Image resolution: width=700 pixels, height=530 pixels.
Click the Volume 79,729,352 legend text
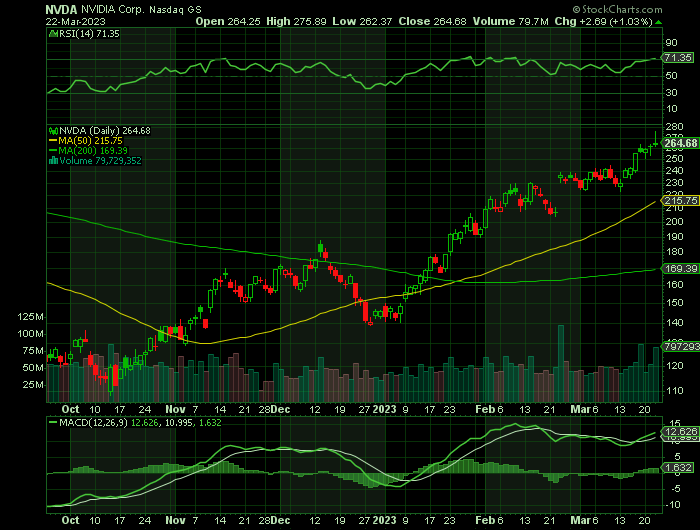click(100, 161)
